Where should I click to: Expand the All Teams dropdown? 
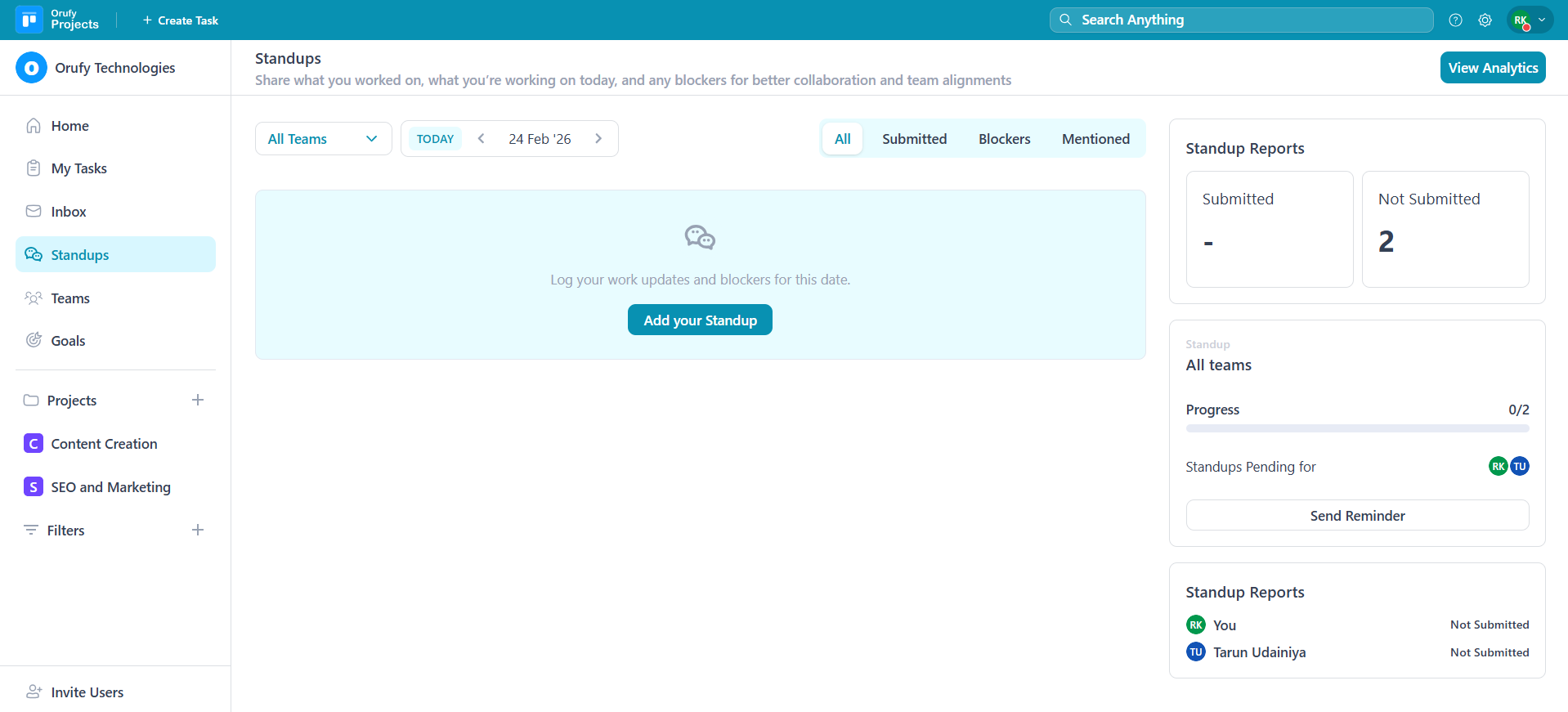coord(323,139)
